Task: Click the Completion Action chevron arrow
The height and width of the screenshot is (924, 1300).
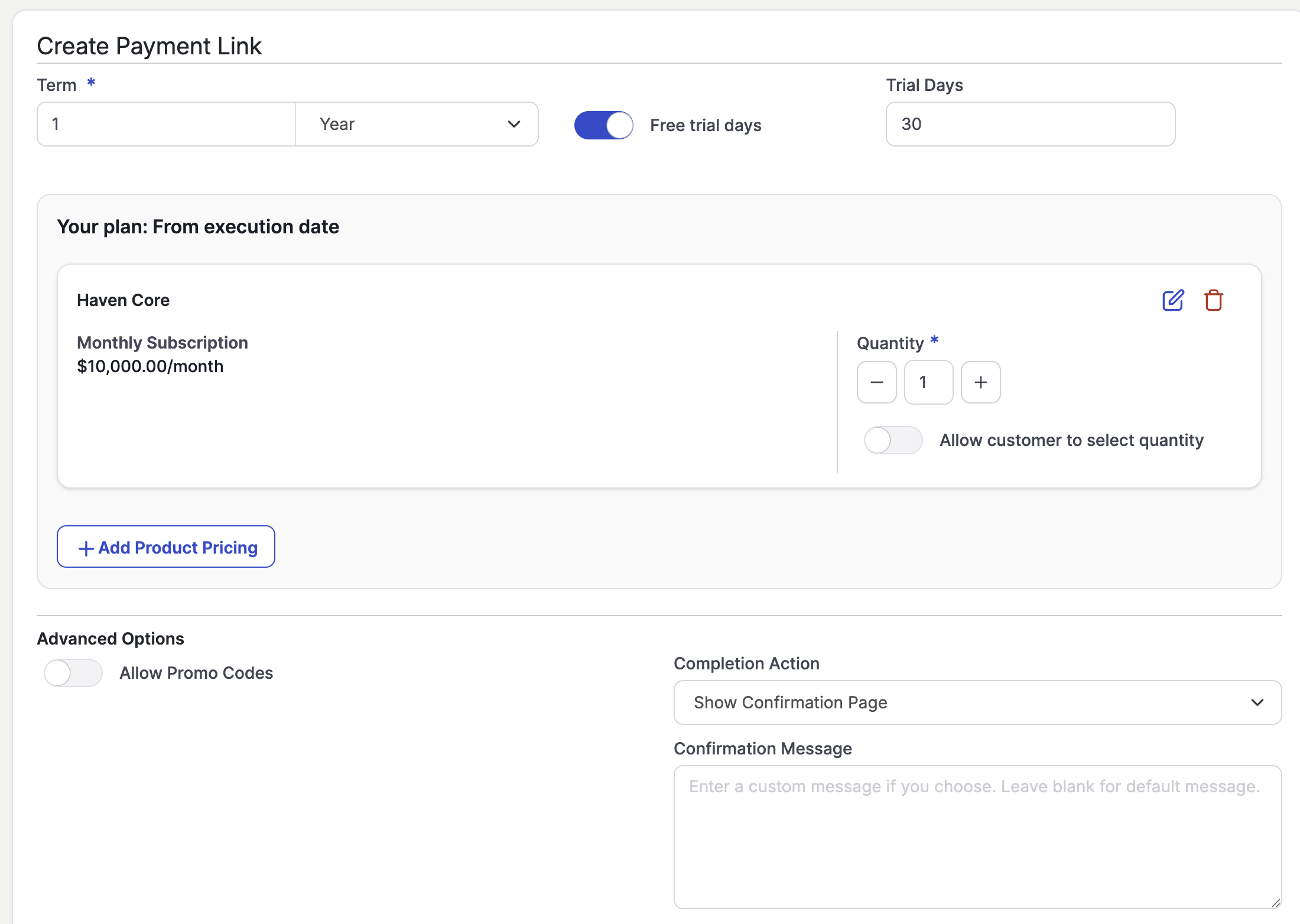Action: coord(1257,702)
